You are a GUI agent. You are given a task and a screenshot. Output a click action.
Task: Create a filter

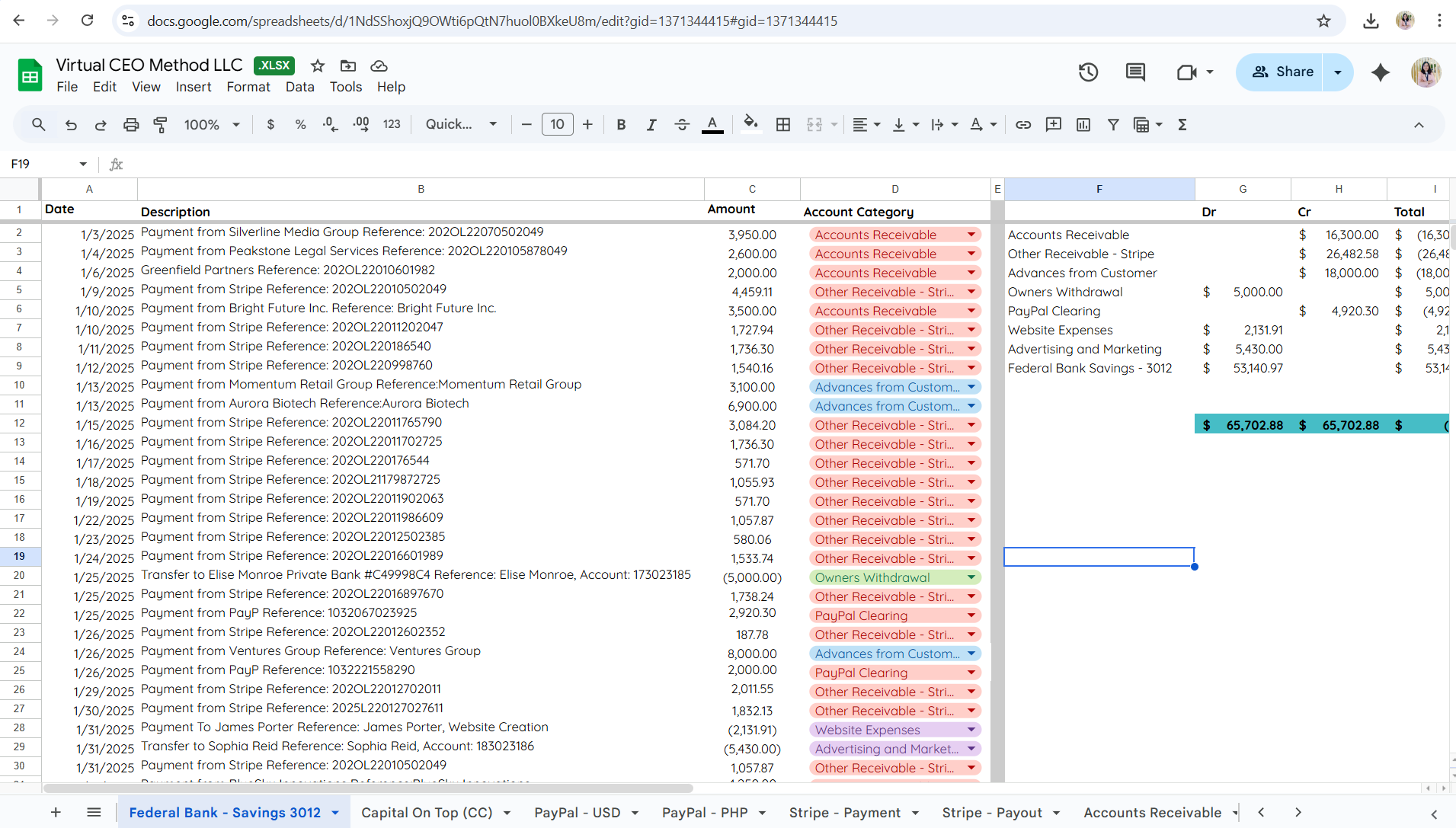coord(1113,124)
